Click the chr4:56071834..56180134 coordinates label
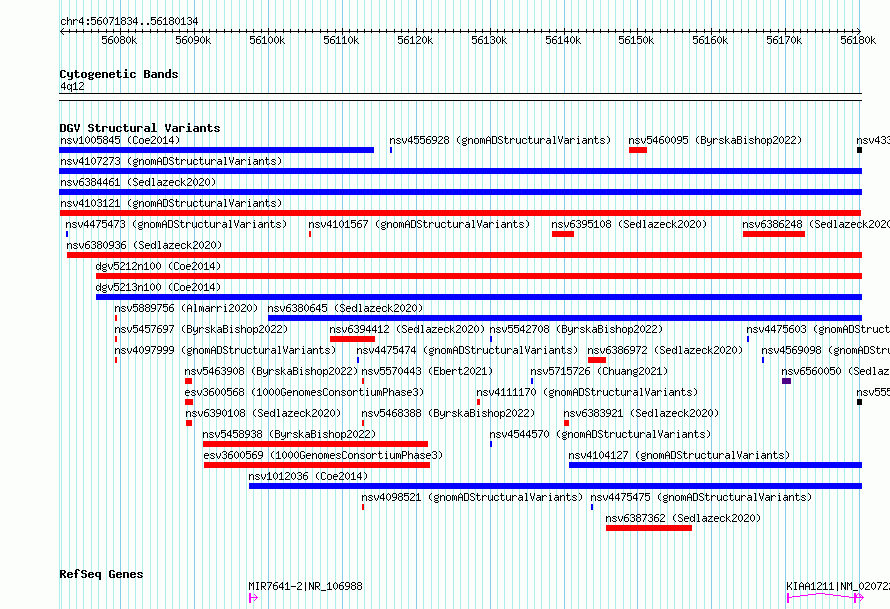Image resolution: width=890 pixels, height=609 pixels. (x=129, y=22)
